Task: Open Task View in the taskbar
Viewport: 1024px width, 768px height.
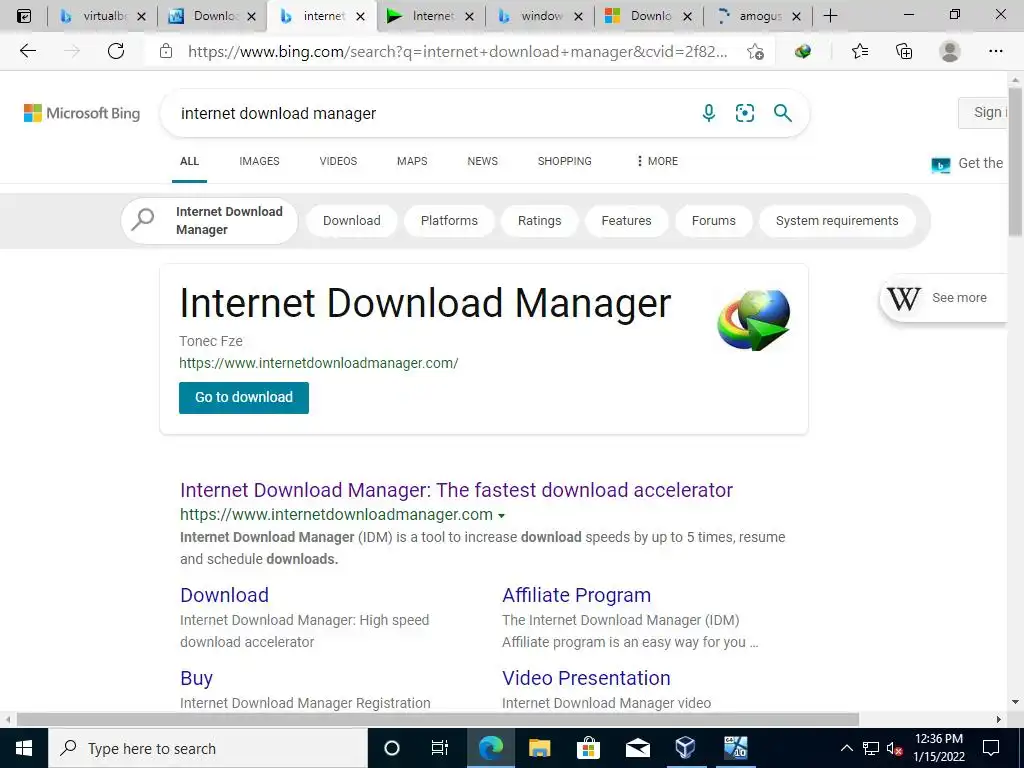Action: pos(440,748)
